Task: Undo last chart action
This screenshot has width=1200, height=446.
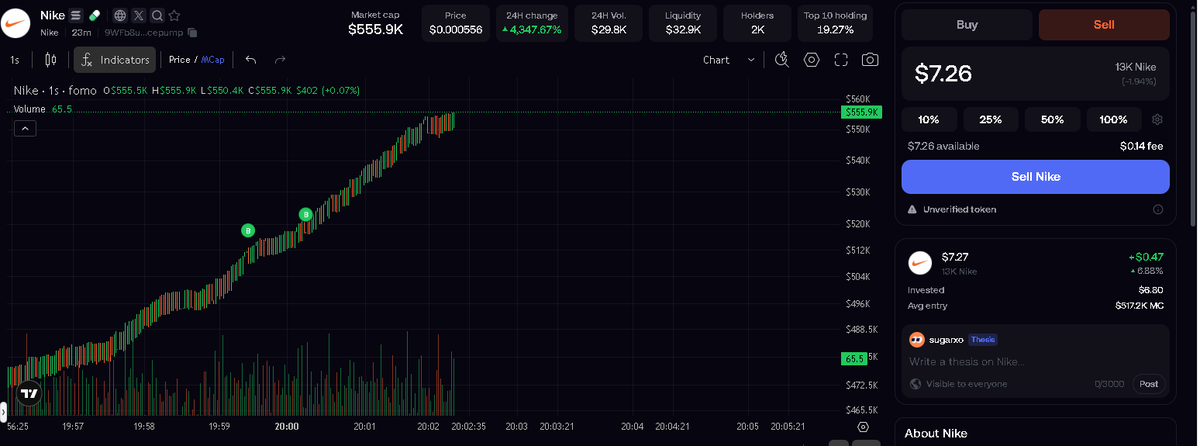Action: tap(250, 60)
